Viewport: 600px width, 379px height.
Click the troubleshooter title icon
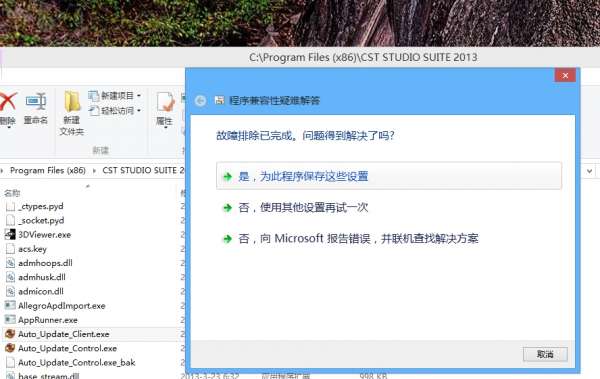[219, 100]
